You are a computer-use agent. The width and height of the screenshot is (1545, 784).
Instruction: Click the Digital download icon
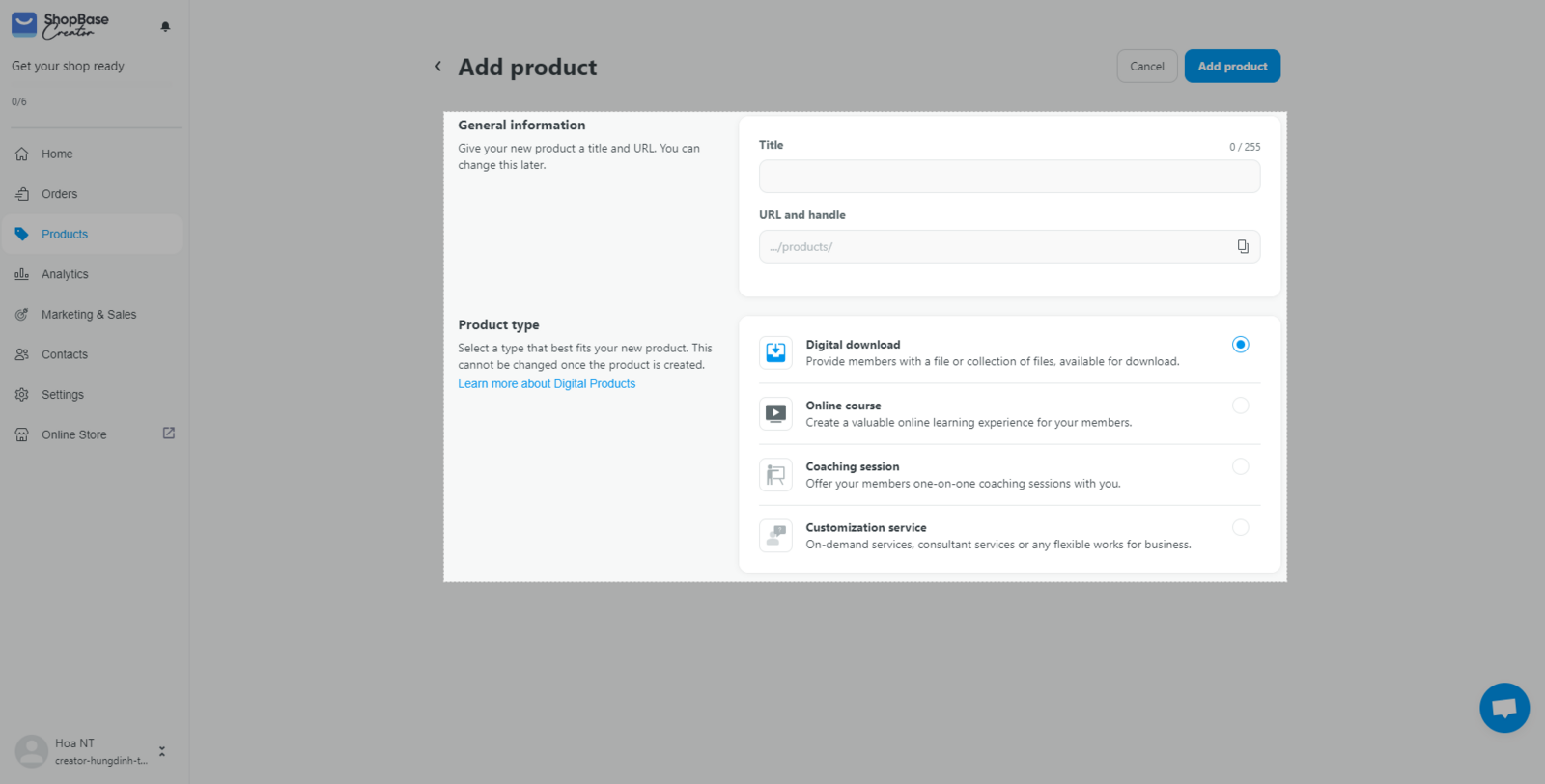click(x=775, y=352)
